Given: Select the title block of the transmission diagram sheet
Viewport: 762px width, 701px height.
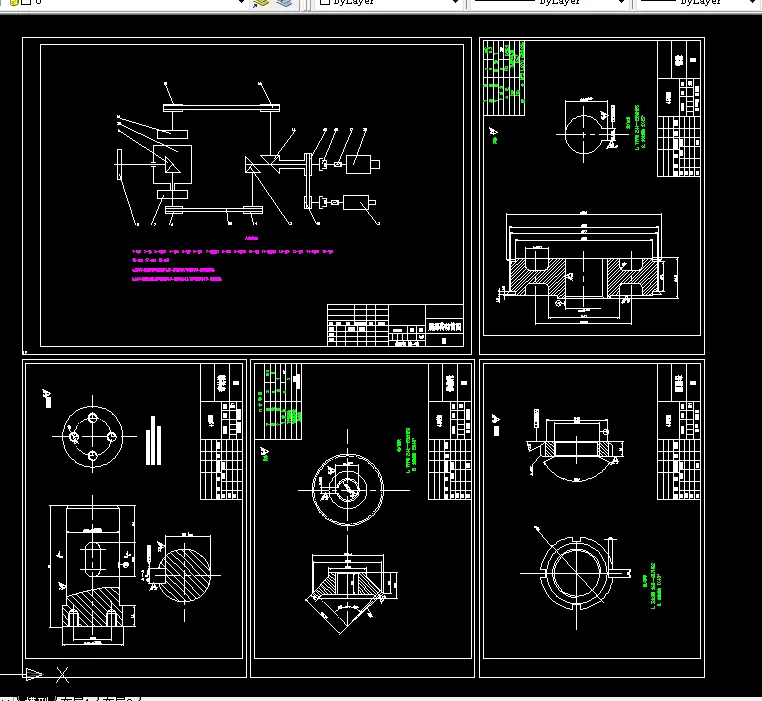Looking at the screenshot, I should (395, 325).
